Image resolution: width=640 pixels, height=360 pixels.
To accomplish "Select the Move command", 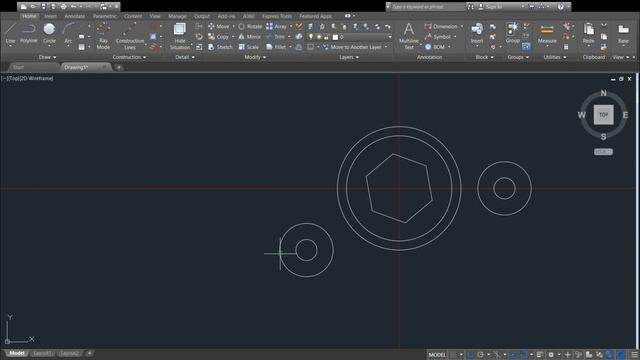I will click(x=219, y=26).
